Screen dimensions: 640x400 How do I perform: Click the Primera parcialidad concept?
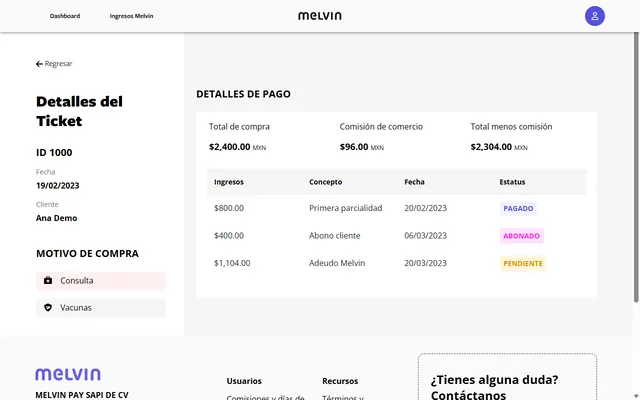click(346, 208)
